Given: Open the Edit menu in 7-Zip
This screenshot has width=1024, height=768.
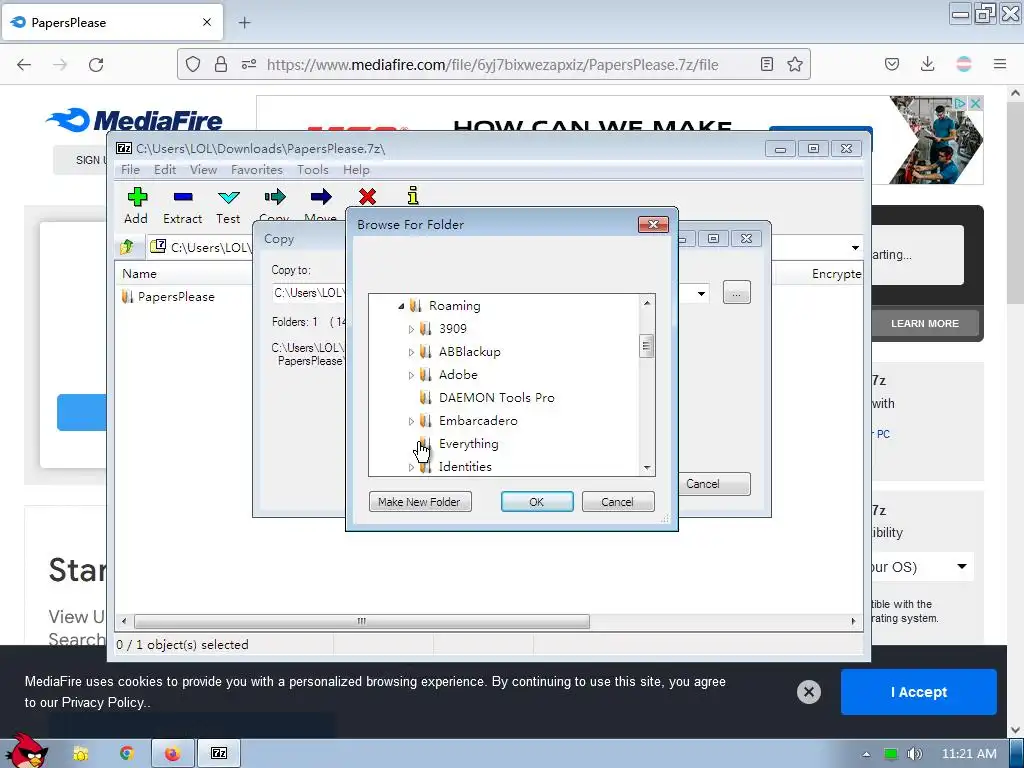Looking at the screenshot, I should 165,170.
